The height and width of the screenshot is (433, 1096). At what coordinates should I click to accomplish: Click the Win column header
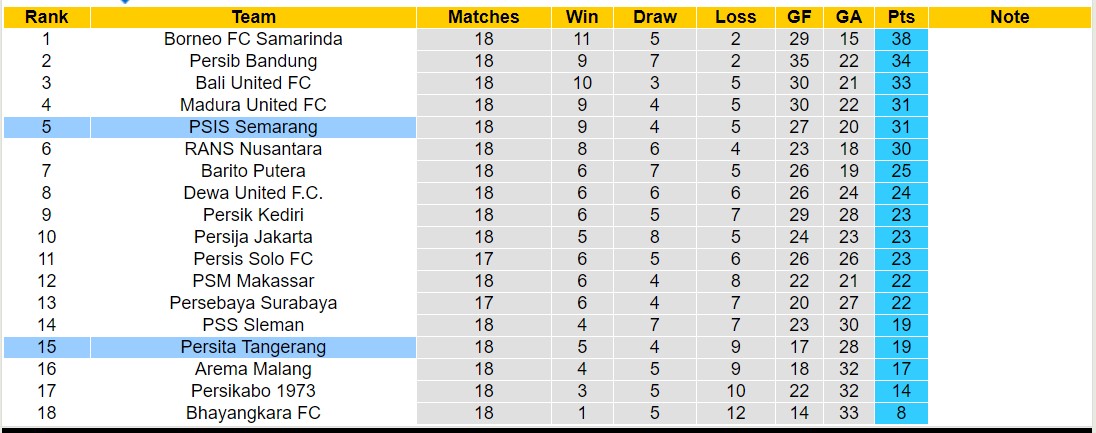[582, 17]
